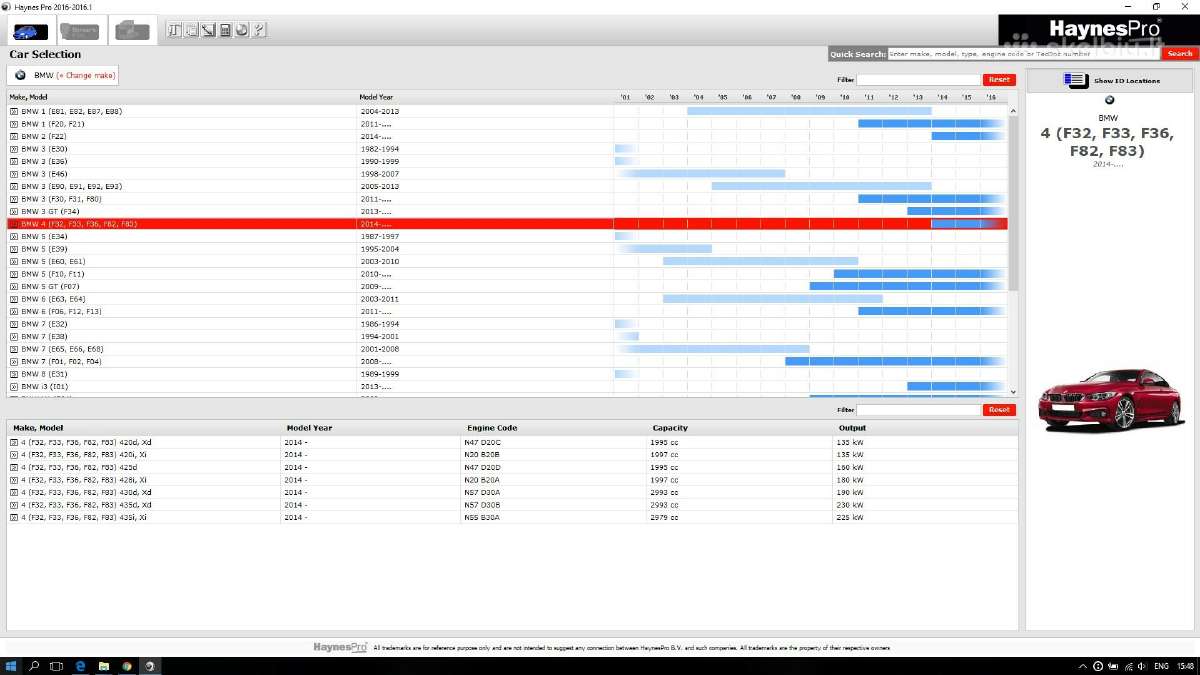Image resolution: width=1200 pixels, height=675 pixels.
Task: Select BMW 5 (E39) row
Action: (x=507, y=249)
